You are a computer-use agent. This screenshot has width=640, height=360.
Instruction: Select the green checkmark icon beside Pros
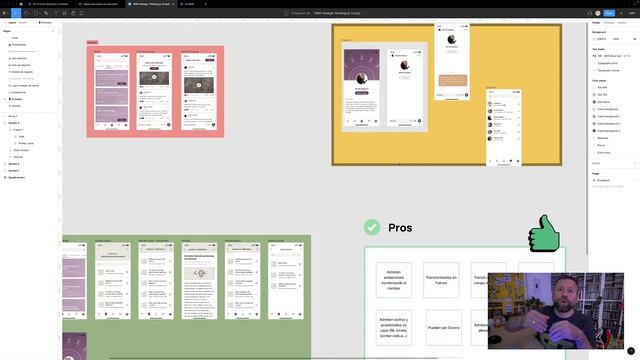[x=372, y=227]
